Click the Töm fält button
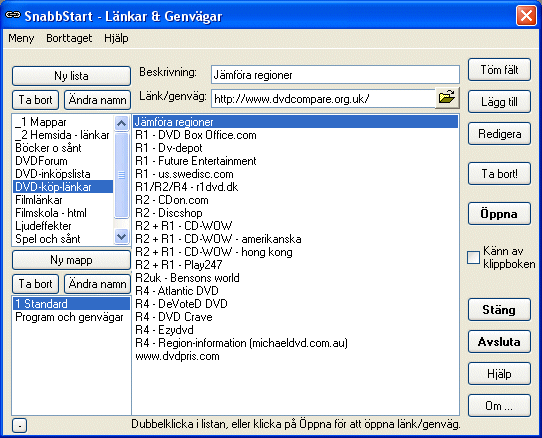542x438 pixels. (x=499, y=70)
